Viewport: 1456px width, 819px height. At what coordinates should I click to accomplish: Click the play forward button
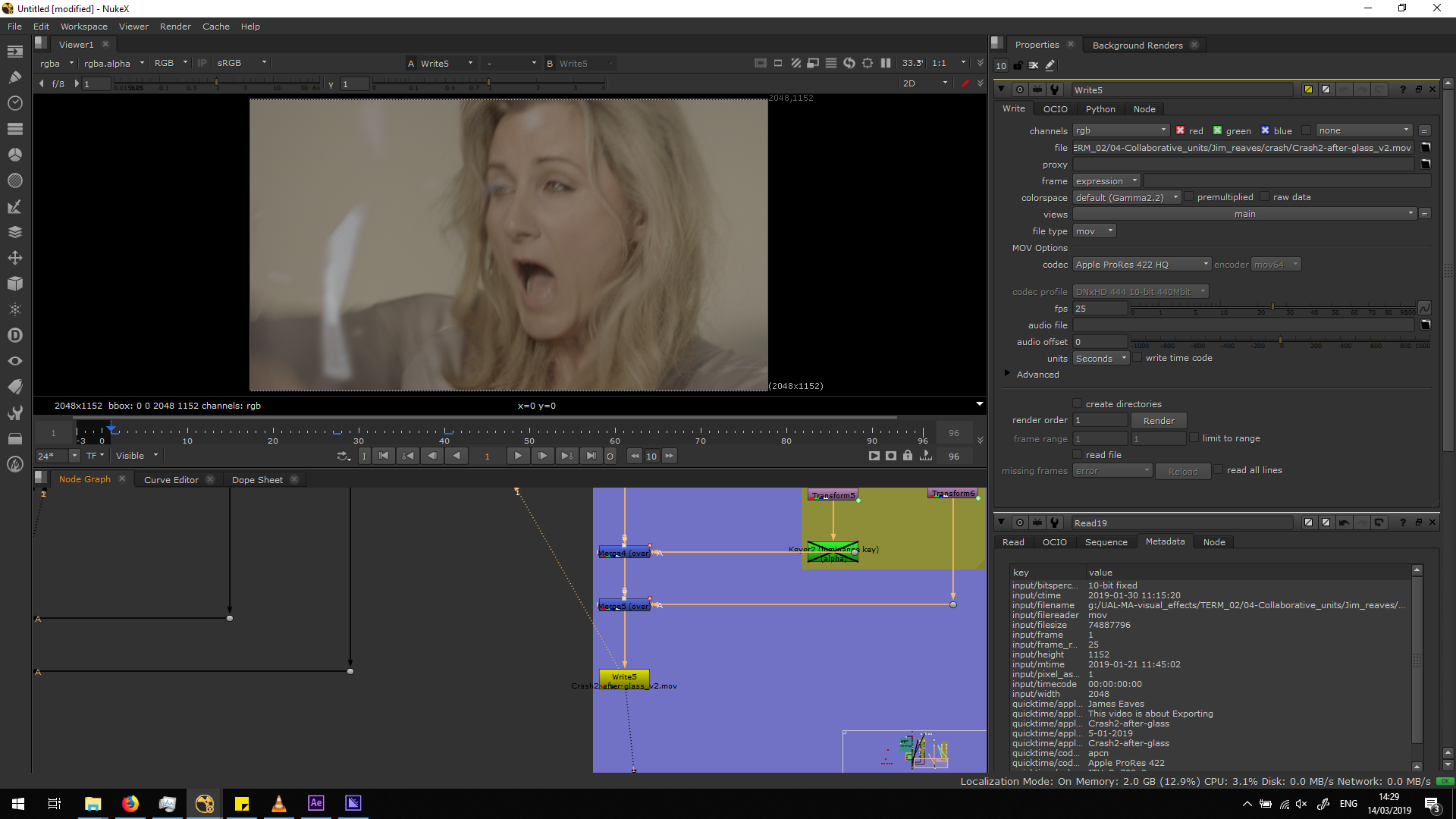tap(518, 456)
